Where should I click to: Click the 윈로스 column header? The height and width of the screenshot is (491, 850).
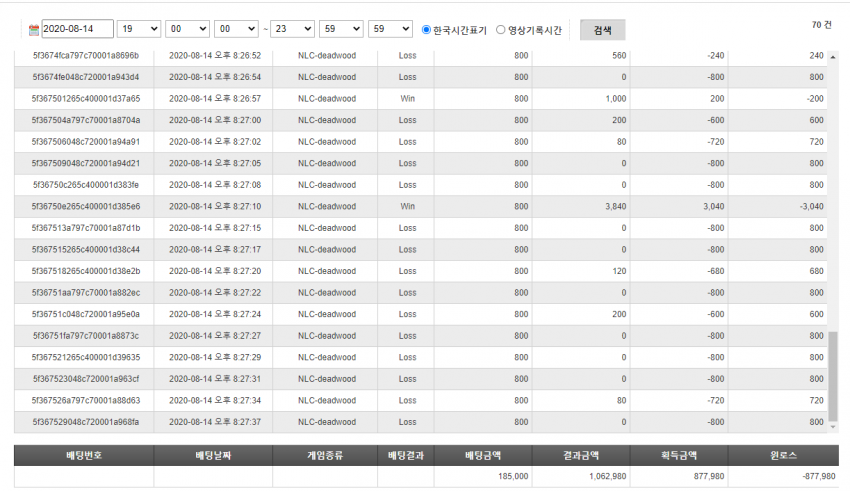[x=783, y=455]
